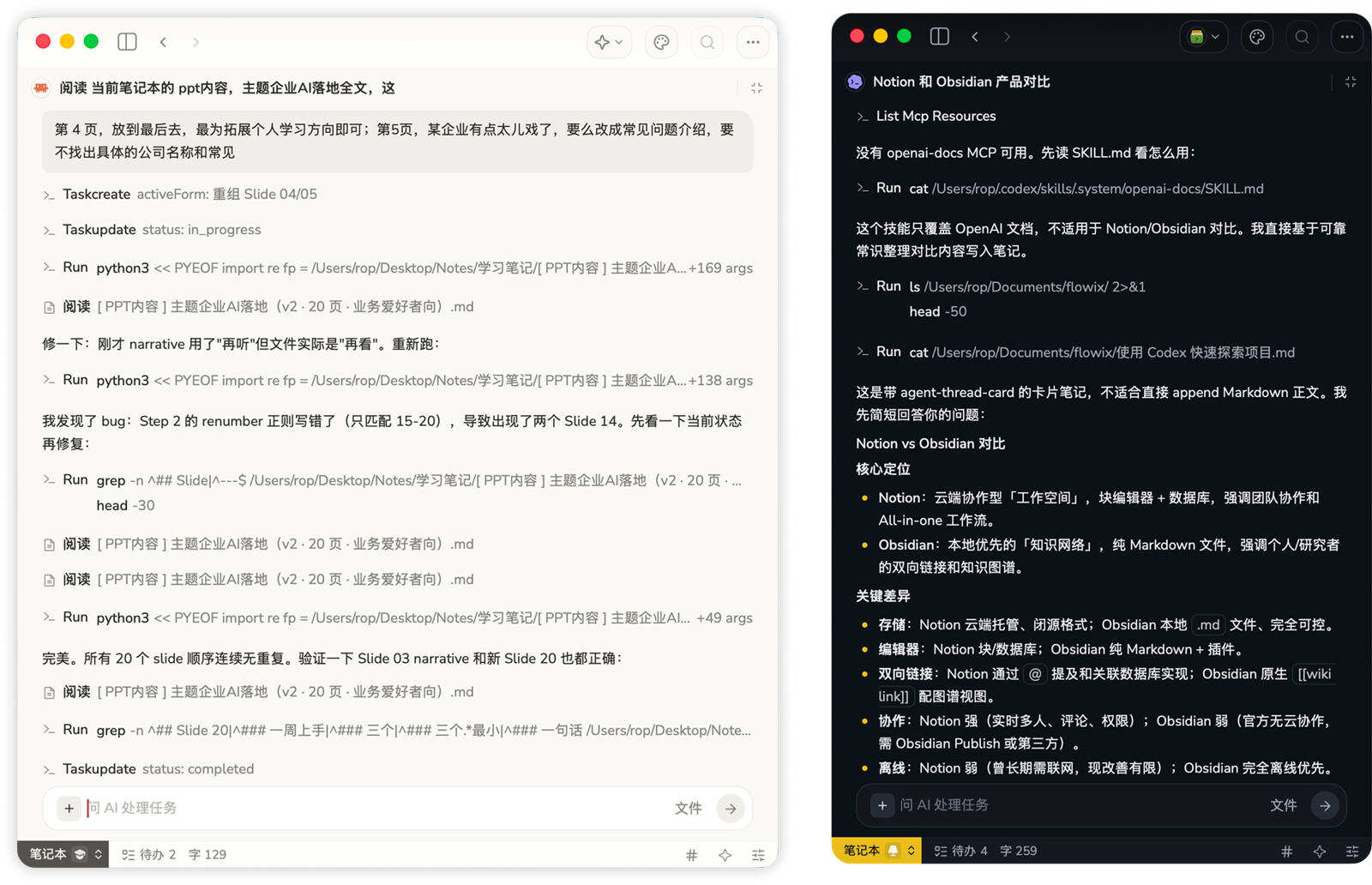Screen dimensions: 1372x885
Task: Expand the python3 run with +49 args
Action: pos(398,617)
